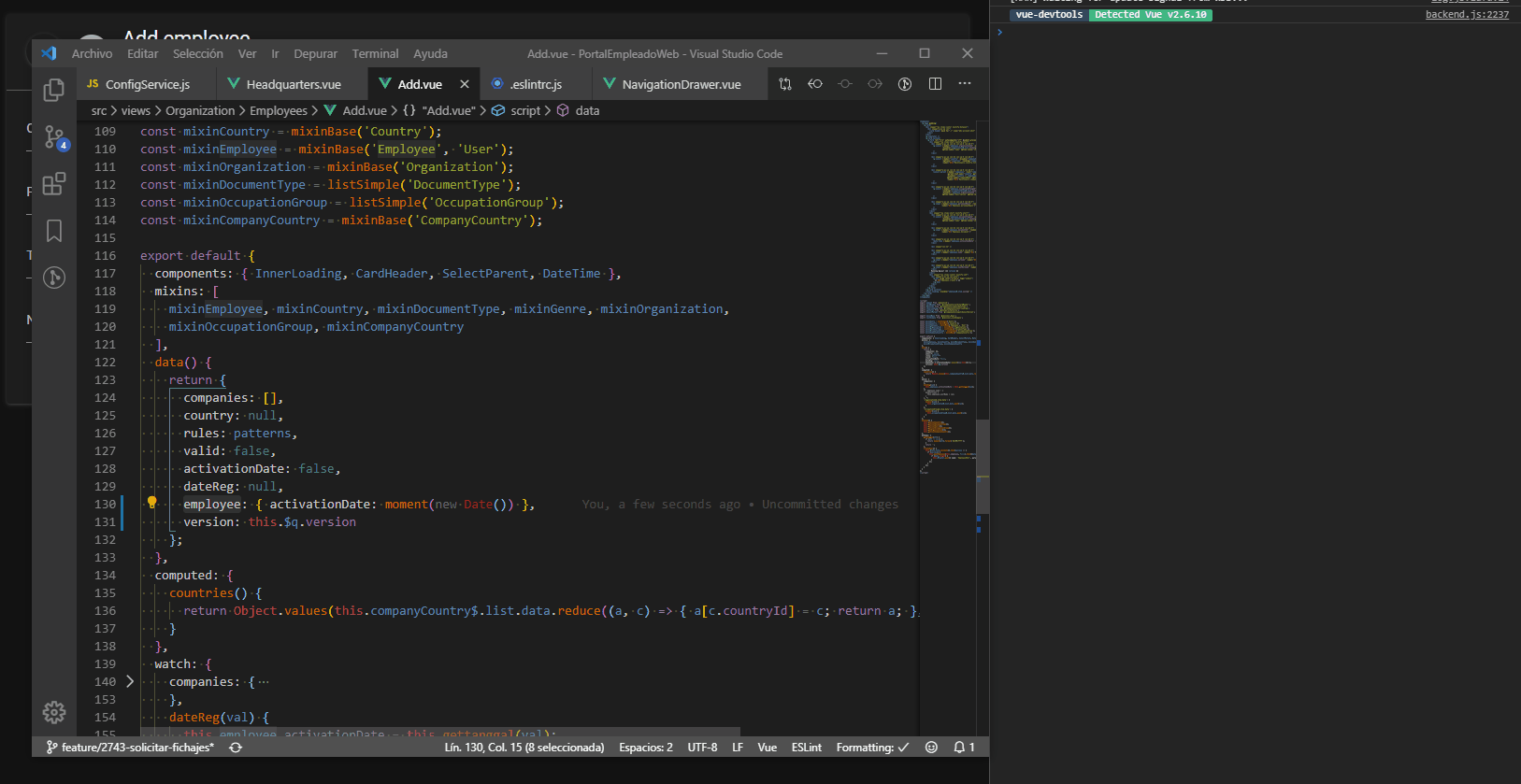Click the lightbulb quick-fix icon on line 130
Image resolution: width=1521 pixels, height=784 pixels.
click(x=152, y=503)
